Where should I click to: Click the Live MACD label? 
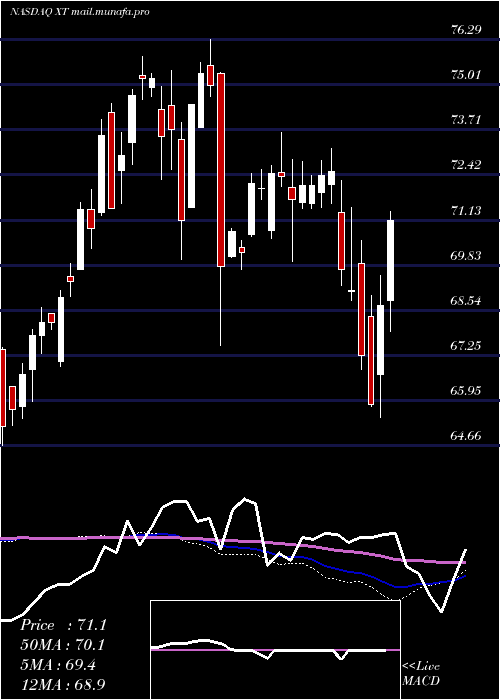click(421, 673)
